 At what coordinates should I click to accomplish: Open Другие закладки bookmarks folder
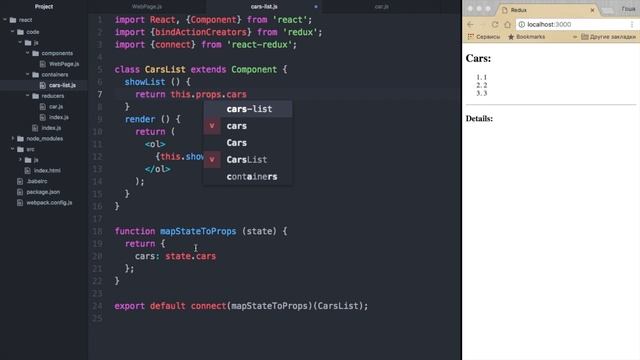[x=608, y=37]
